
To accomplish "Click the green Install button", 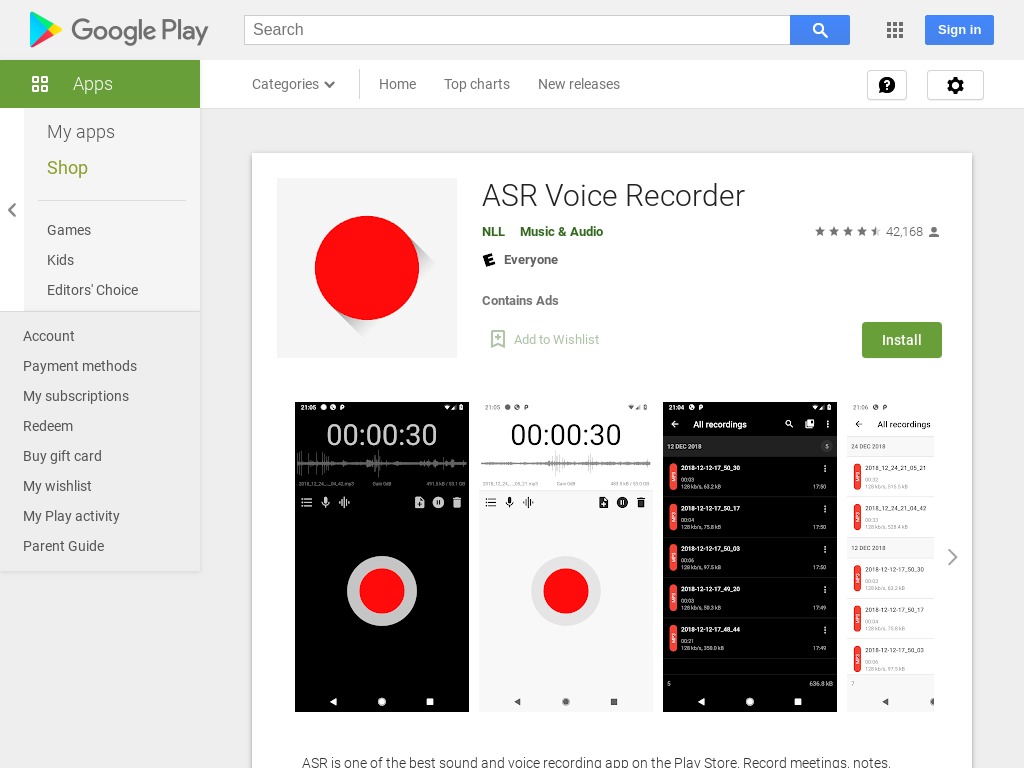I will tap(901, 340).
